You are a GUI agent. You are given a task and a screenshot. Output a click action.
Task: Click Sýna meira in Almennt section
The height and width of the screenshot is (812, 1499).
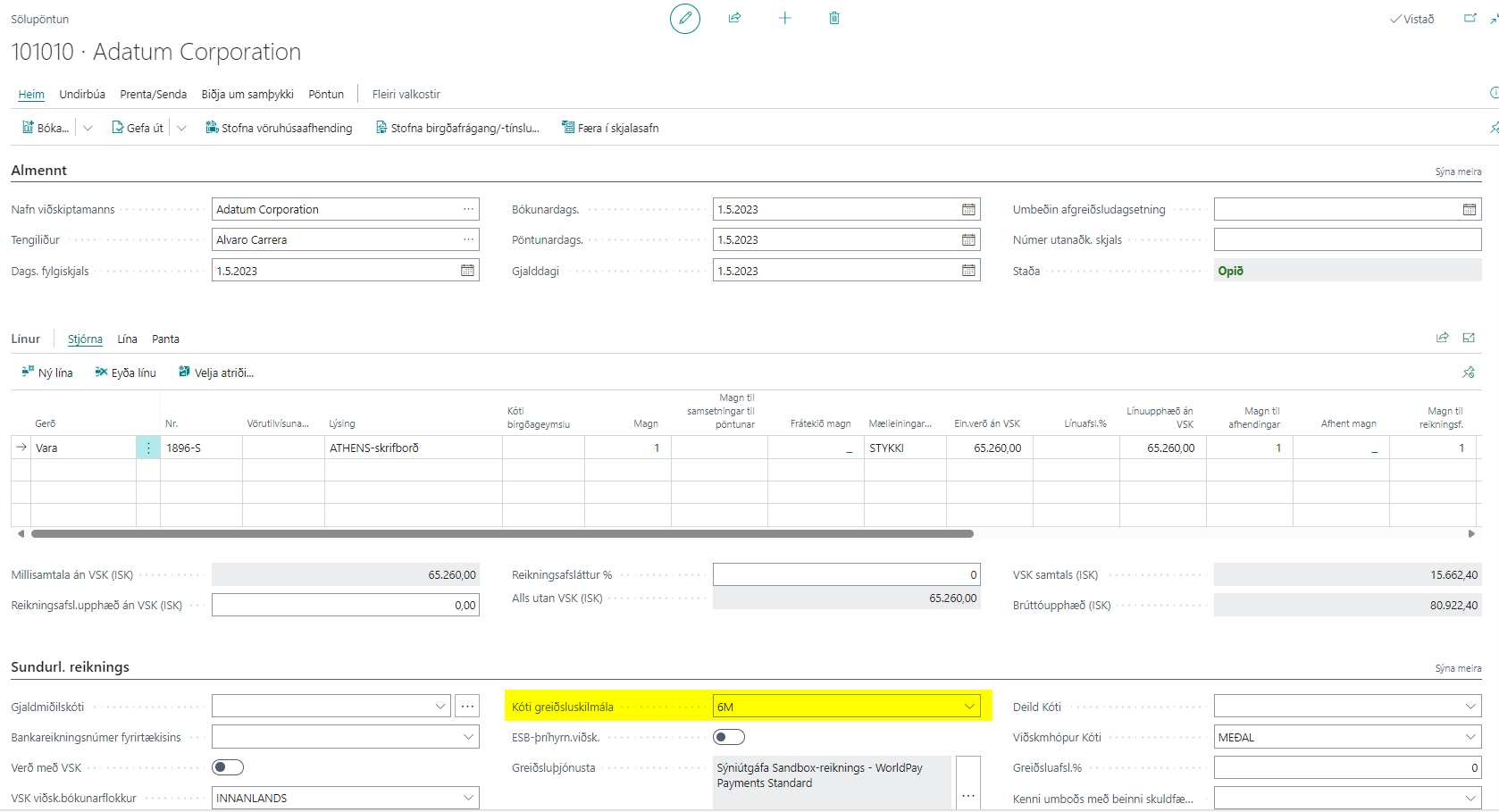click(1458, 172)
